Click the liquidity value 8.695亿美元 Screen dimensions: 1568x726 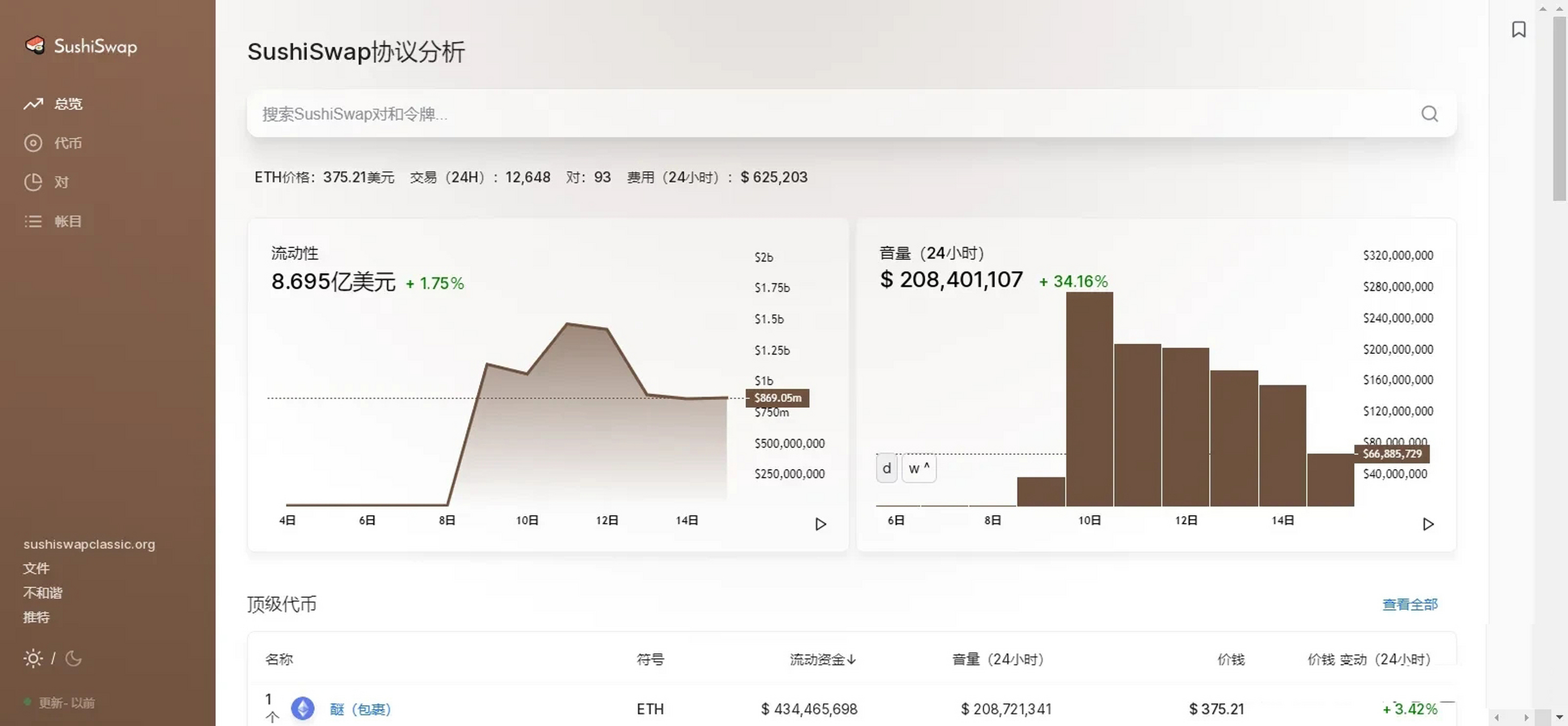click(x=334, y=282)
